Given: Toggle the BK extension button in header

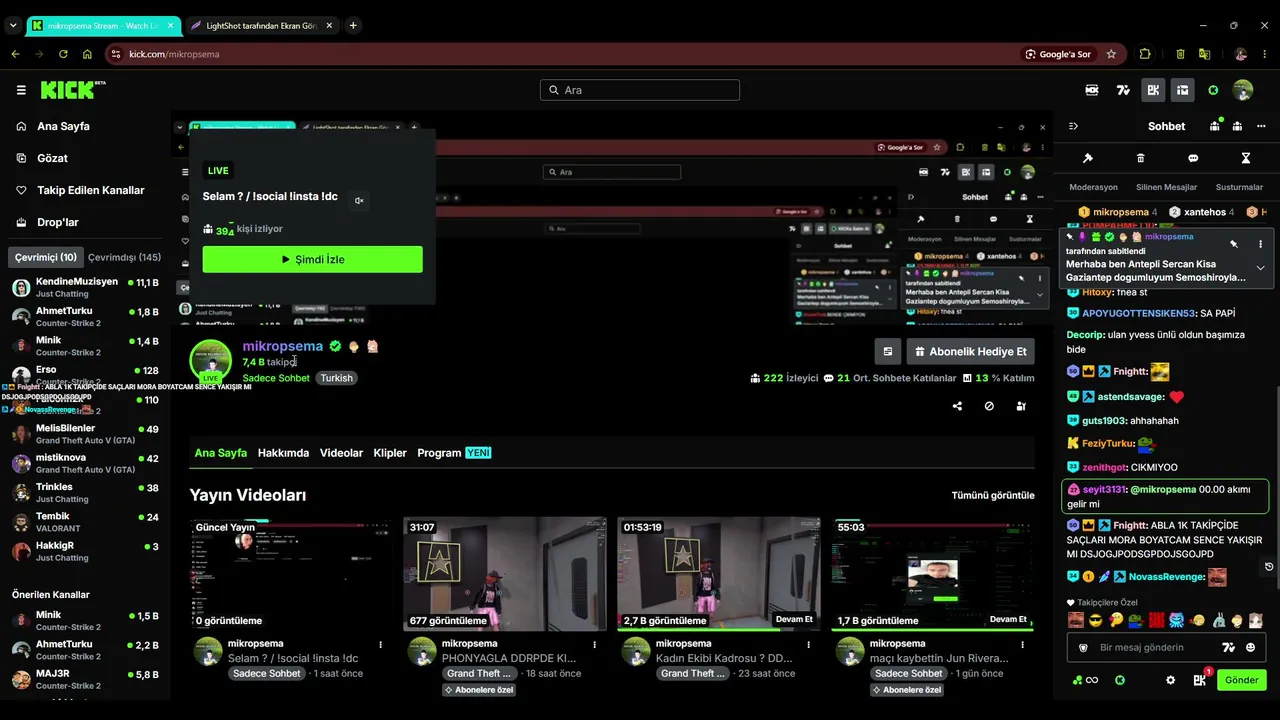Looking at the screenshot, I should click(1153, 90).
